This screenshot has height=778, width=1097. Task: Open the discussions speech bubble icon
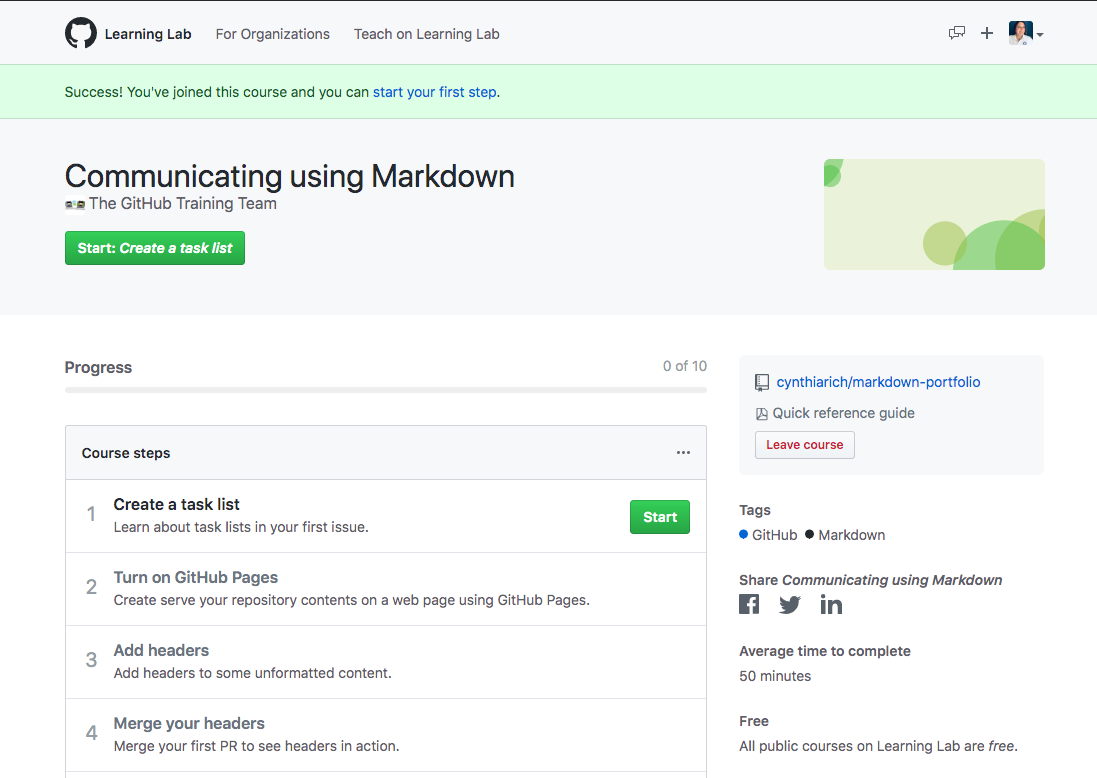point(956,33)
